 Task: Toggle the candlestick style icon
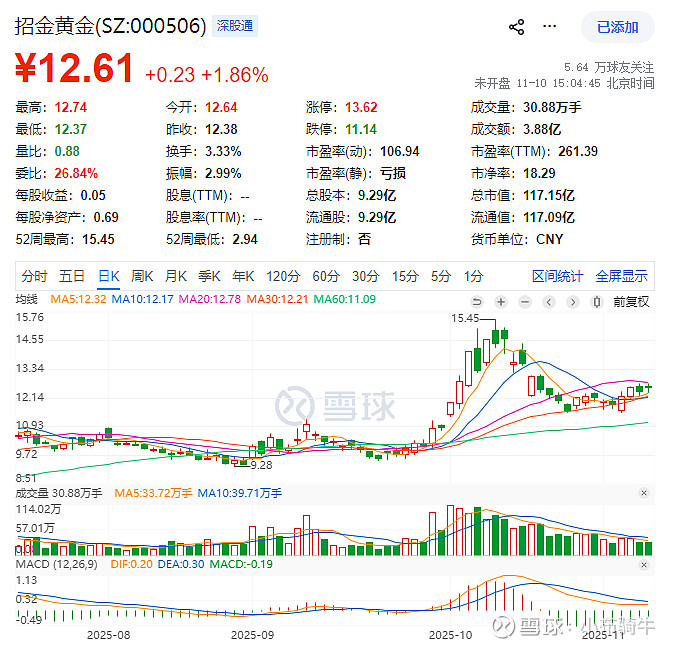click(597, 302)
